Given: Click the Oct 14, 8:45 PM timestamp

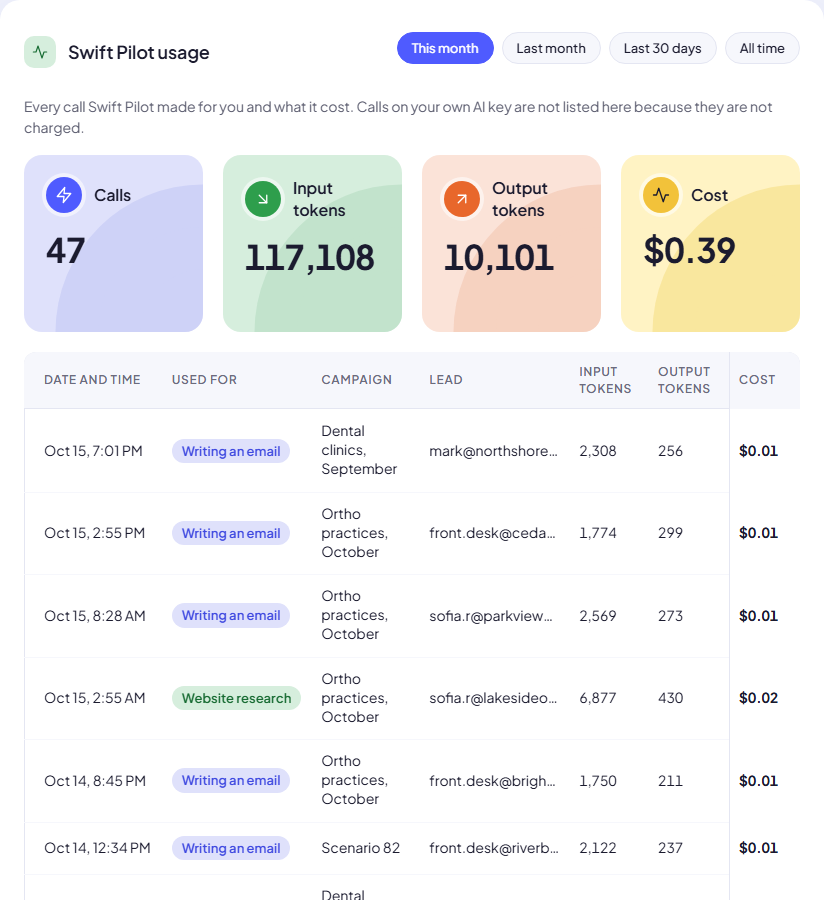Looking at the screenshot, I should point(95,781).
